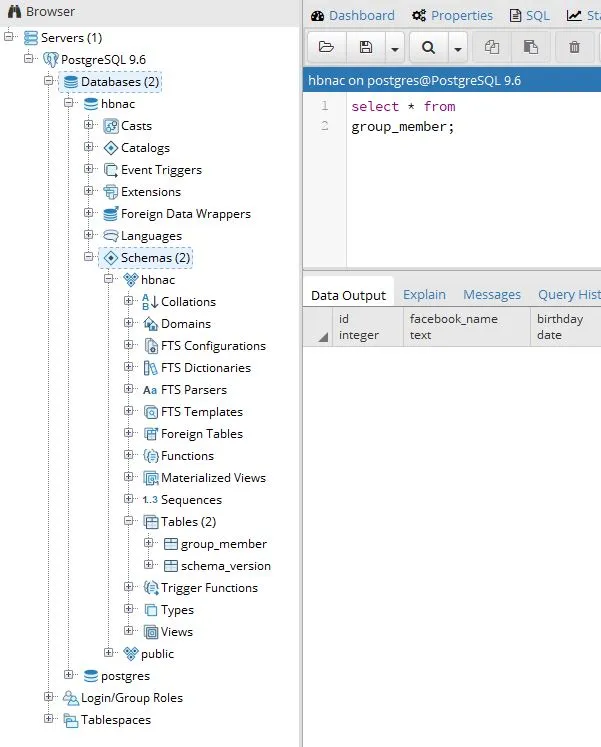Click the FTS Configurations icon
The width and height of the screenshot is (601, 747).
point(150,346)
